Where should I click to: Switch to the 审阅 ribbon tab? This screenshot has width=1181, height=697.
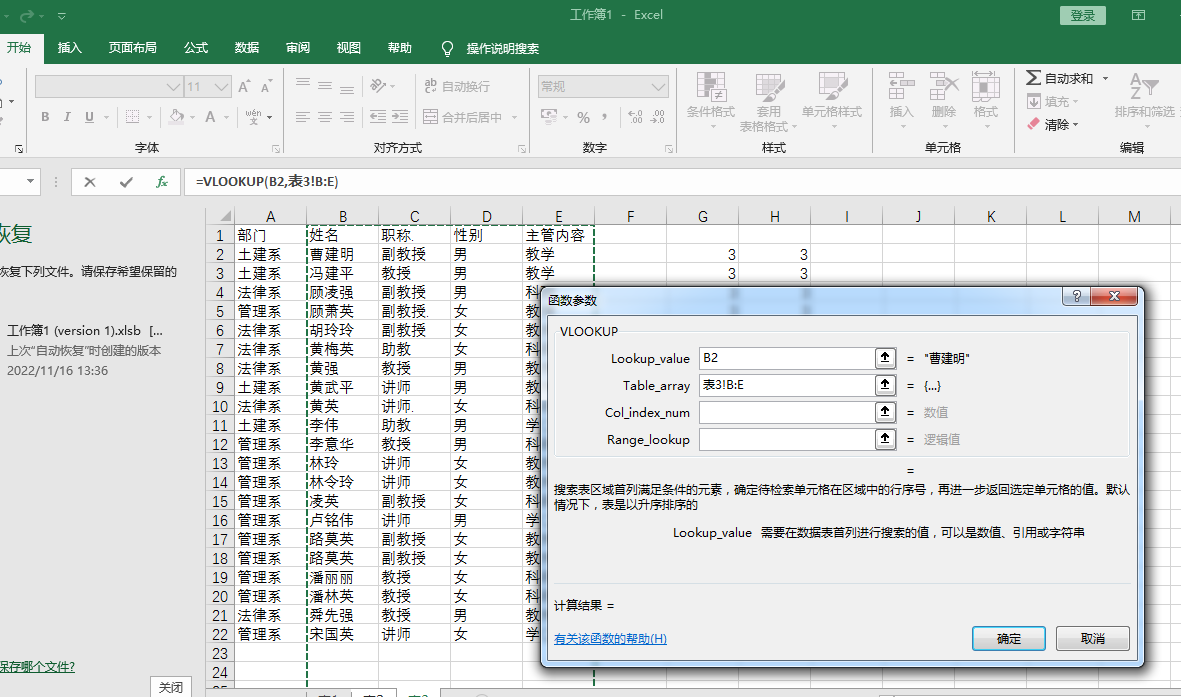[298, 47]
